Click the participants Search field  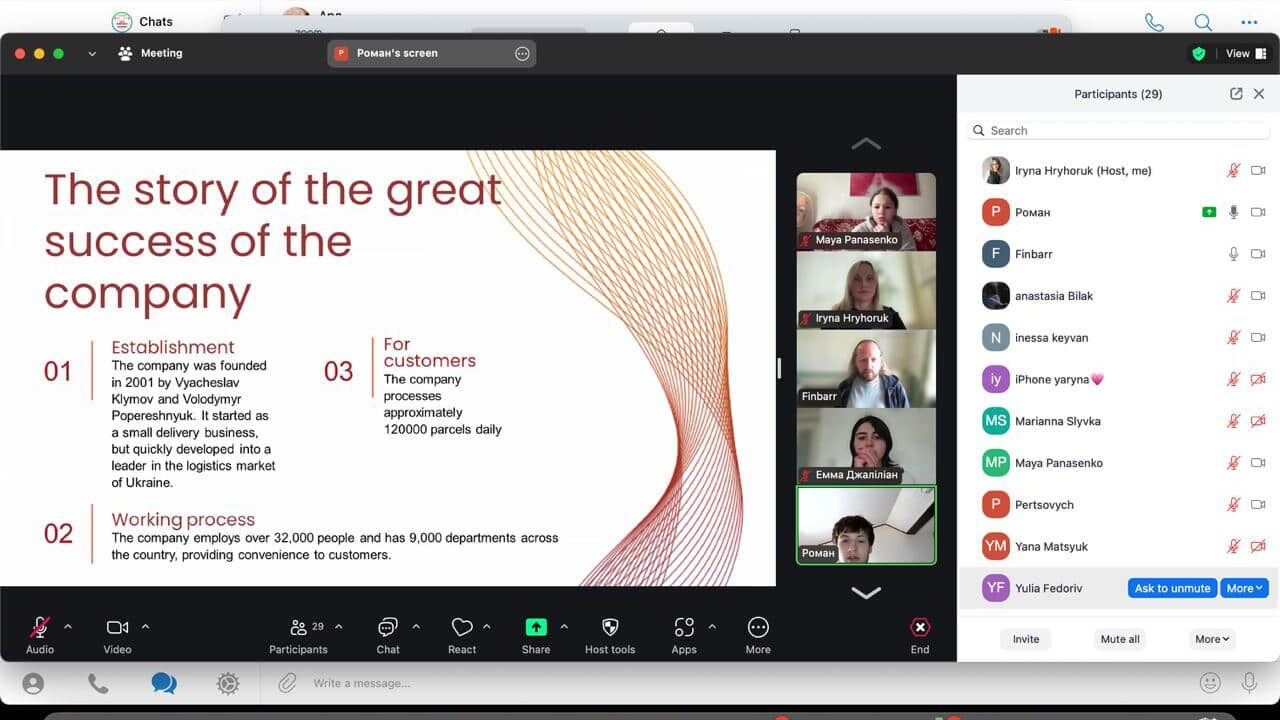1120,131
